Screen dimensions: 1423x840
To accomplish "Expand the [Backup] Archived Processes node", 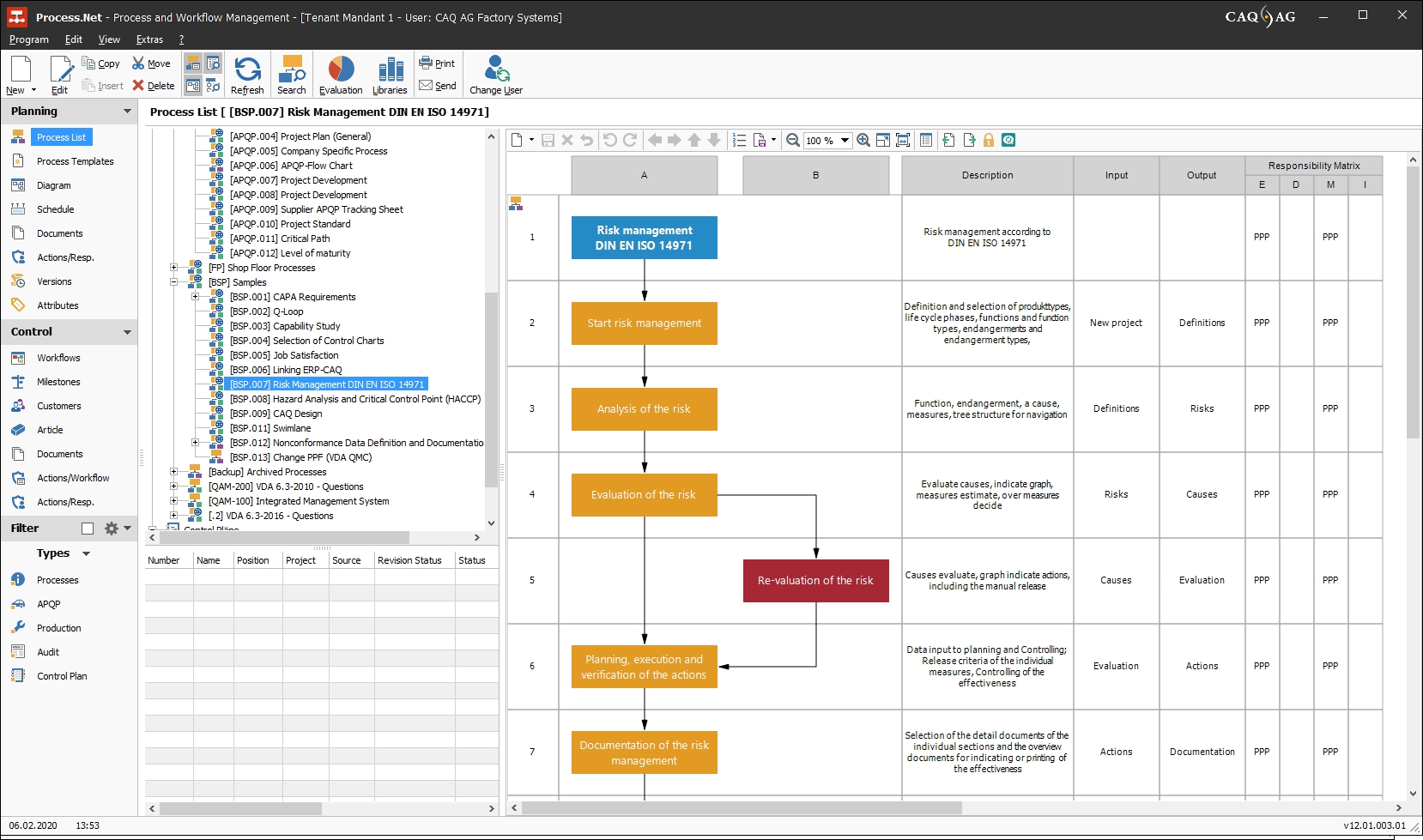I will point(173,472).
